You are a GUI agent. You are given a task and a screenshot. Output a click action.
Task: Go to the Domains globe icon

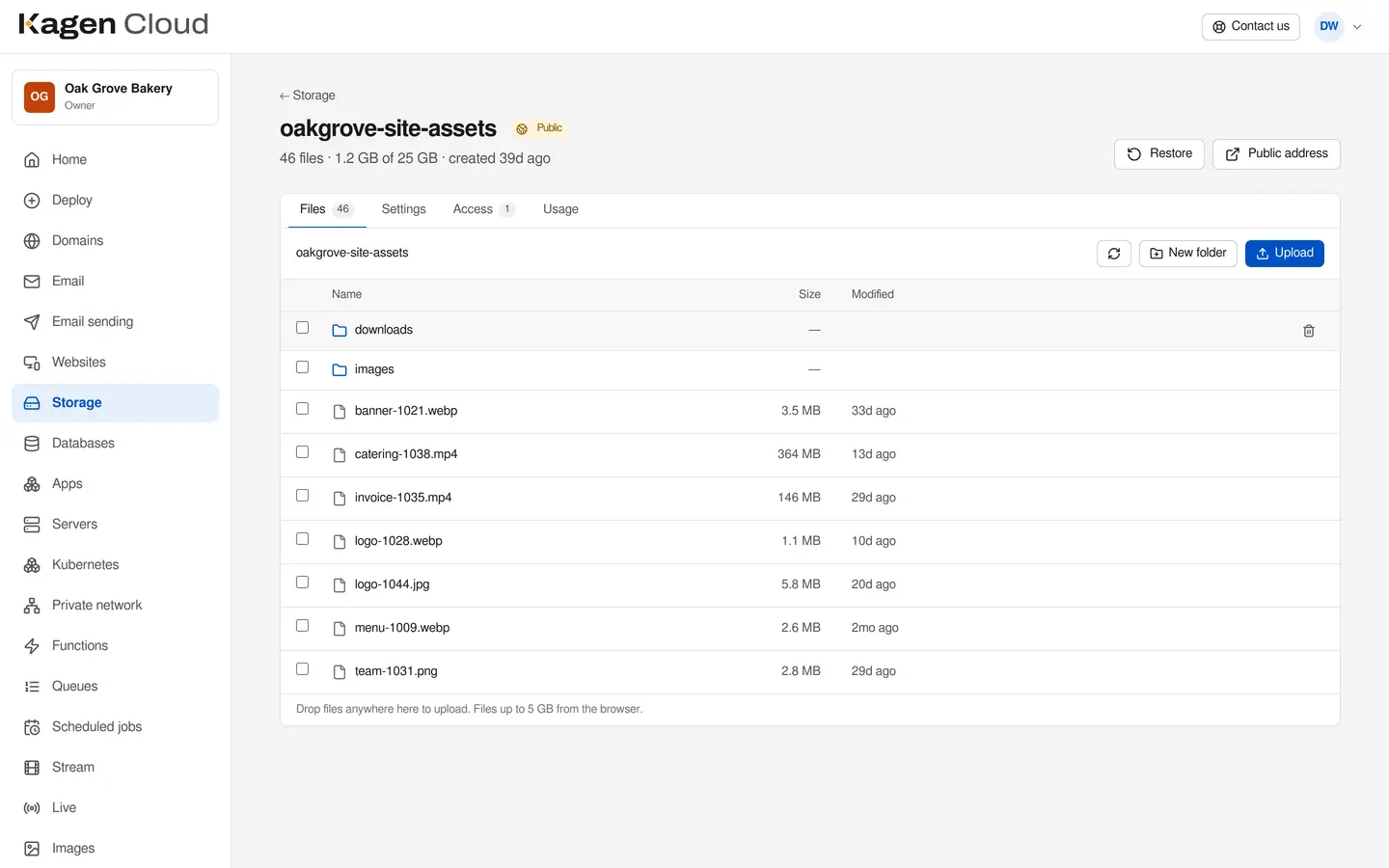[32, 241]
